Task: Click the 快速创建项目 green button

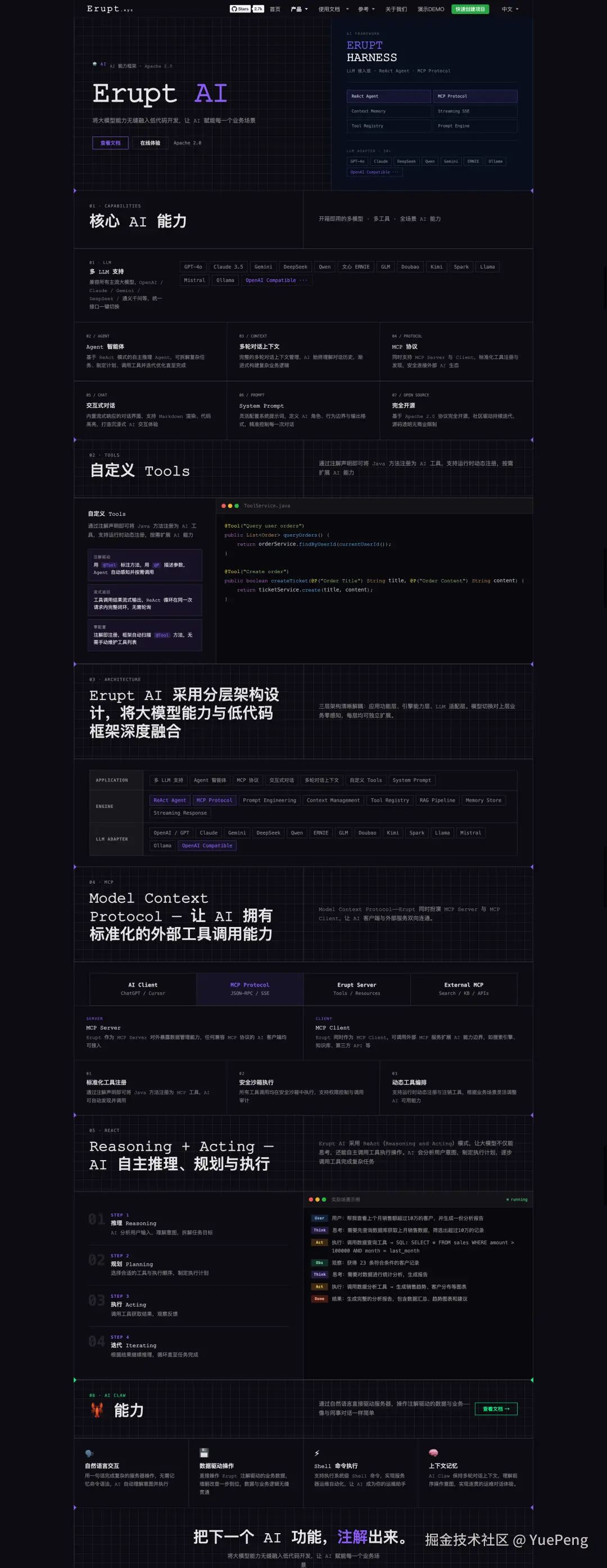Action: click(470, 9)
